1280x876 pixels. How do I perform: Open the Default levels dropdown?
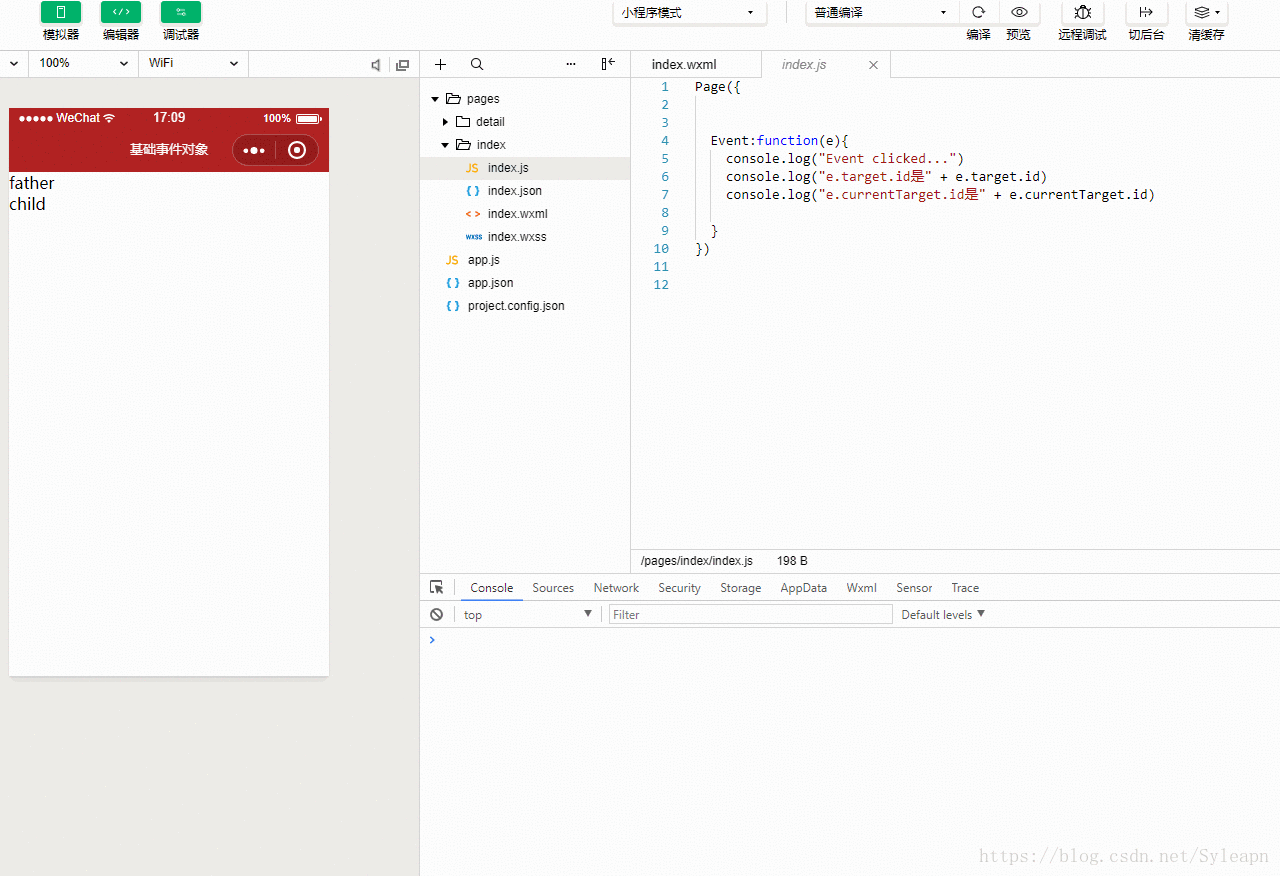click(943, 614)
